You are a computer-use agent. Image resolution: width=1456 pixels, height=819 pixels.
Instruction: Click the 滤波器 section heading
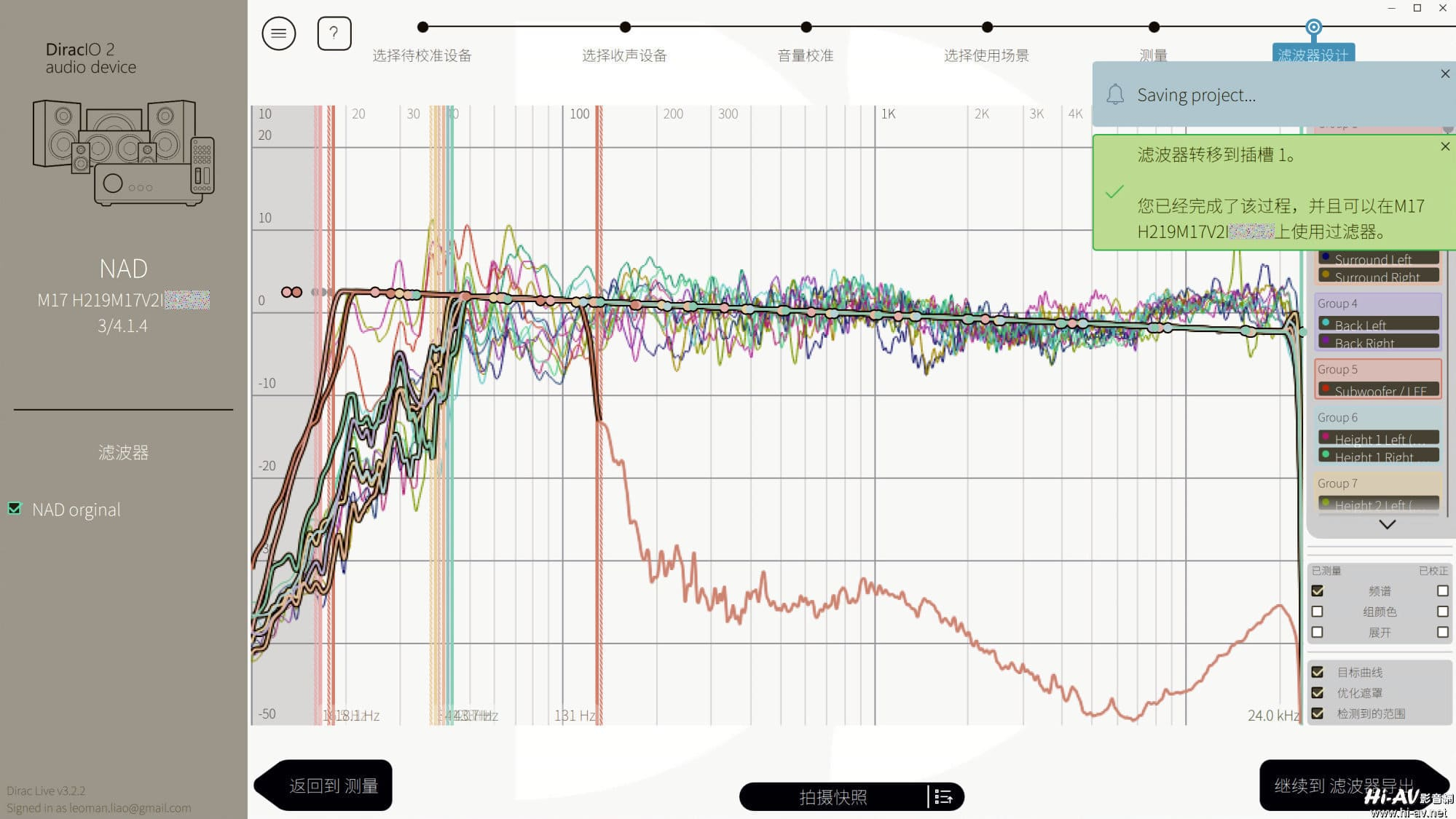point(123,452)
